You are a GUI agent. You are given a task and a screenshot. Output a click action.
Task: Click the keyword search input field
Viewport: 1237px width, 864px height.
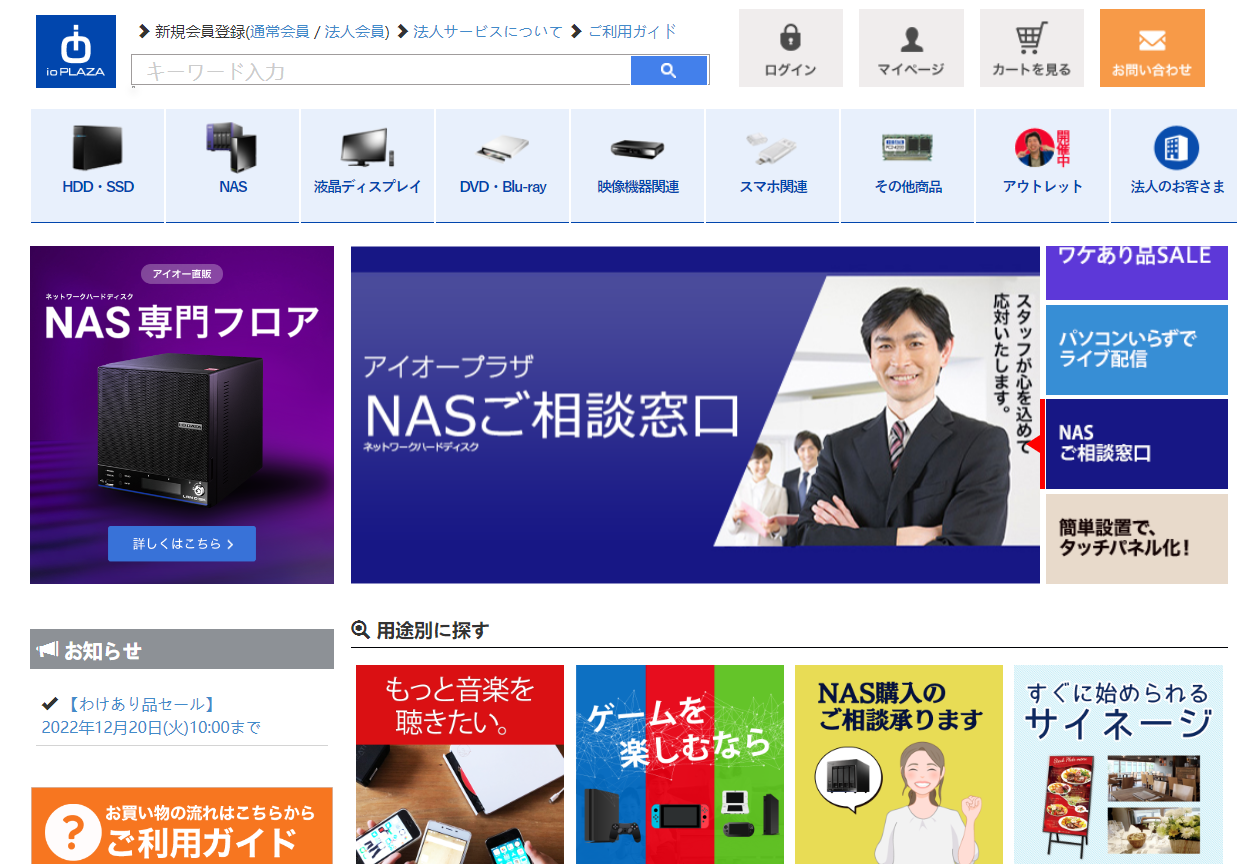tap(380, 70)
